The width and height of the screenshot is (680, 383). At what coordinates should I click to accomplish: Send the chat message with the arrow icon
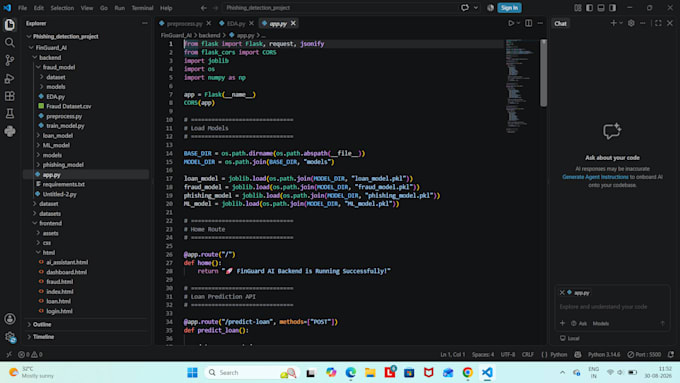click(662, 323)
